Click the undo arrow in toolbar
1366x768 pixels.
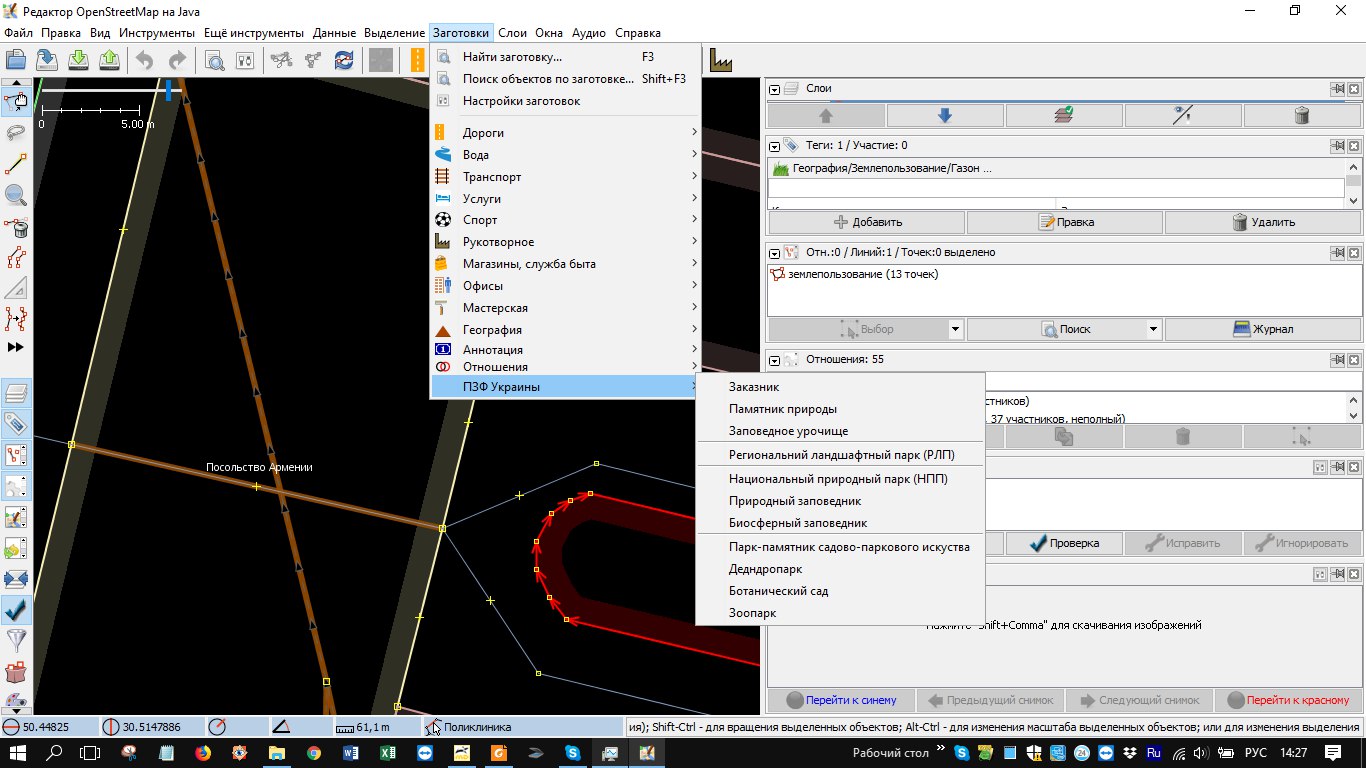pyautogui.click(x=145, y=60)
